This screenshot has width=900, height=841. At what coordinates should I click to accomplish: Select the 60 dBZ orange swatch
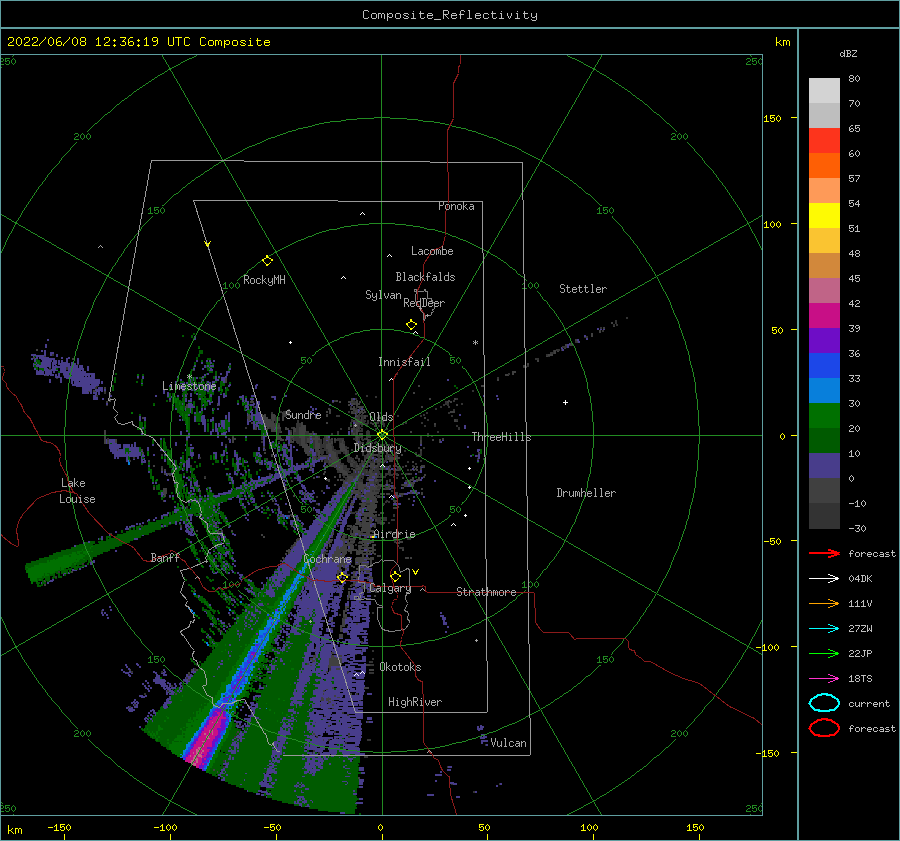click(x=824, y=165)
